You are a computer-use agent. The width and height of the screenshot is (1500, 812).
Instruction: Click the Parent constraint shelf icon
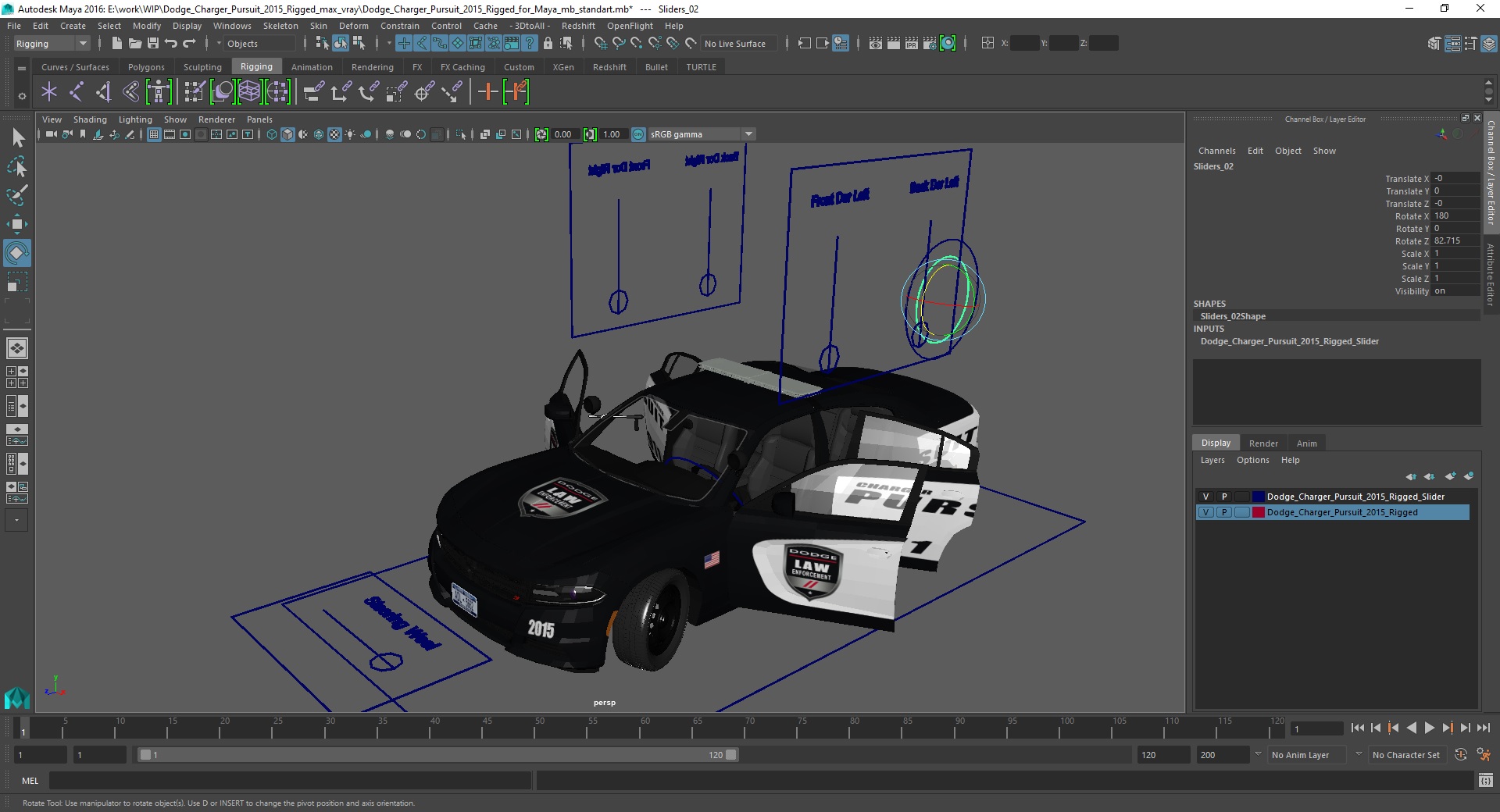(314, 92)
